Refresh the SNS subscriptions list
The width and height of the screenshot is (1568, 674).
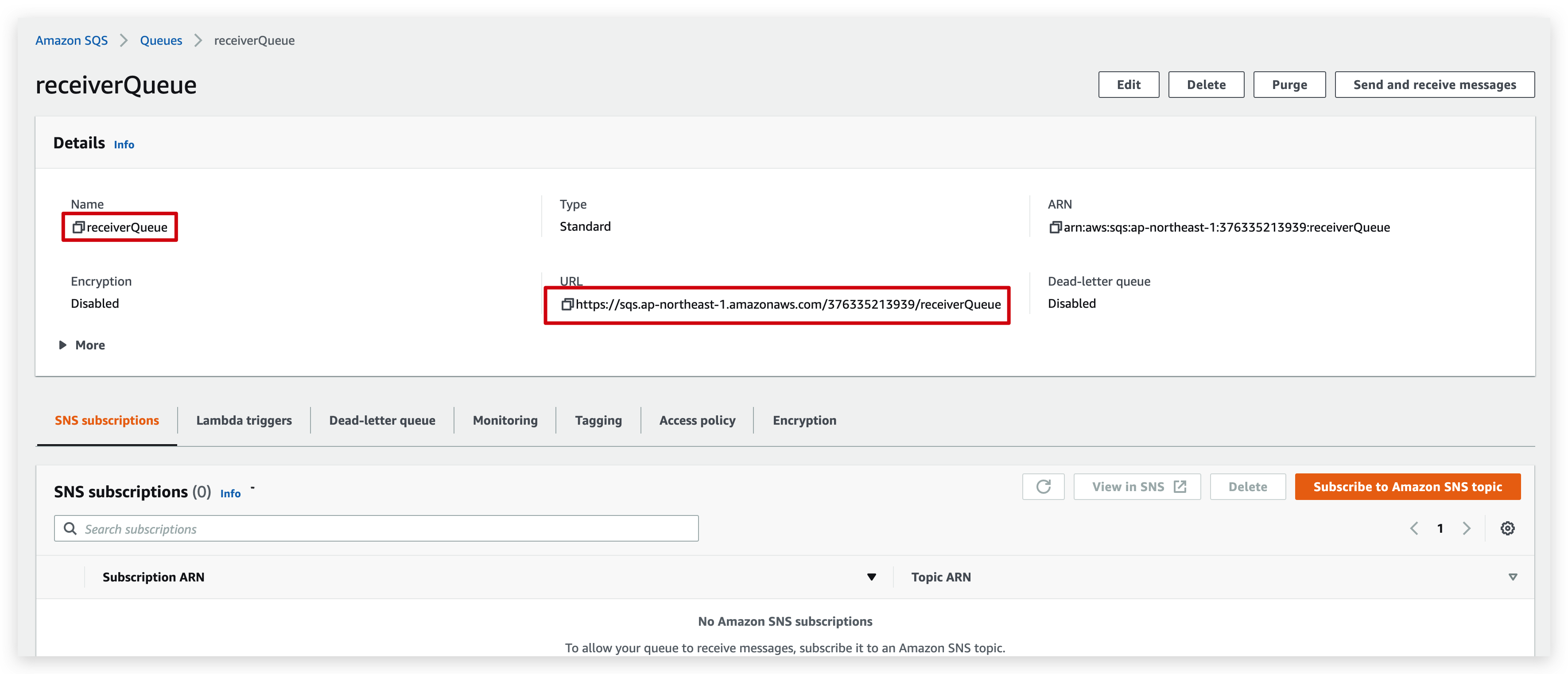tap(1043, 487)
